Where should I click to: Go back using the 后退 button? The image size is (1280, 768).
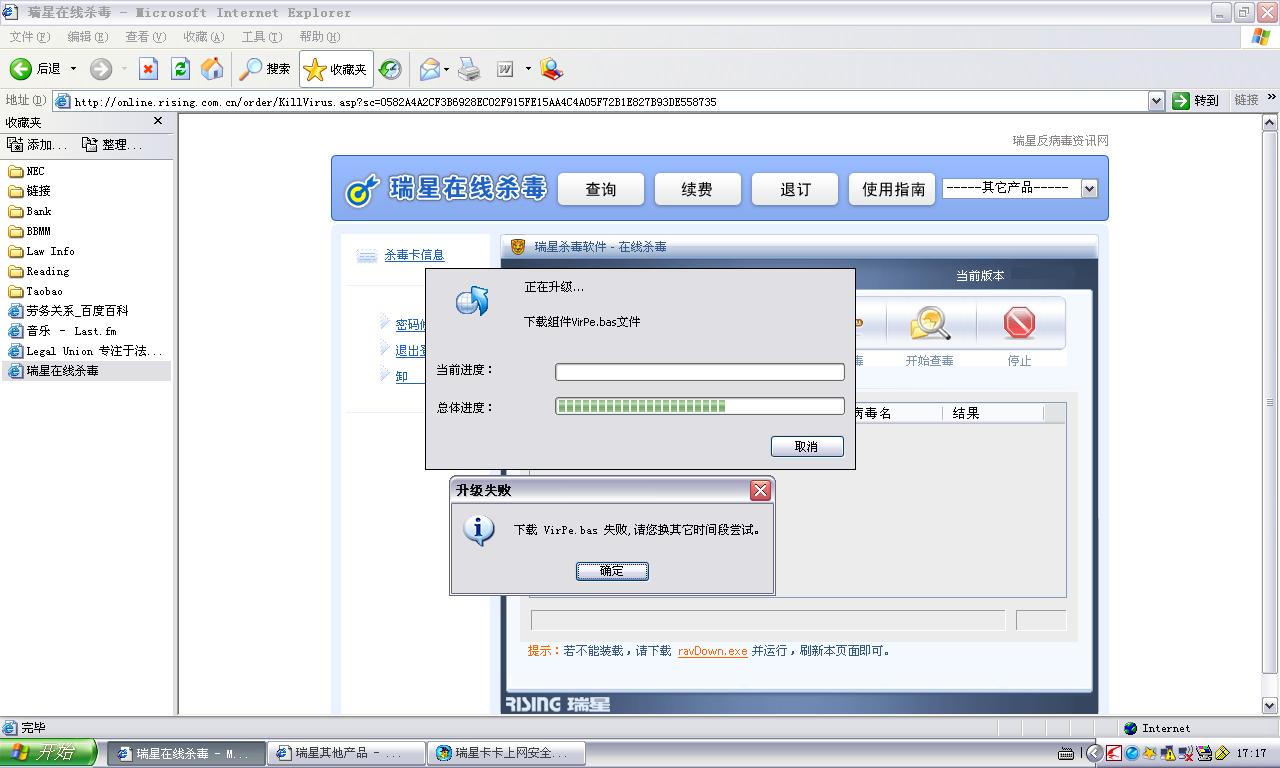pyautogui.click(x=36, y=69)
